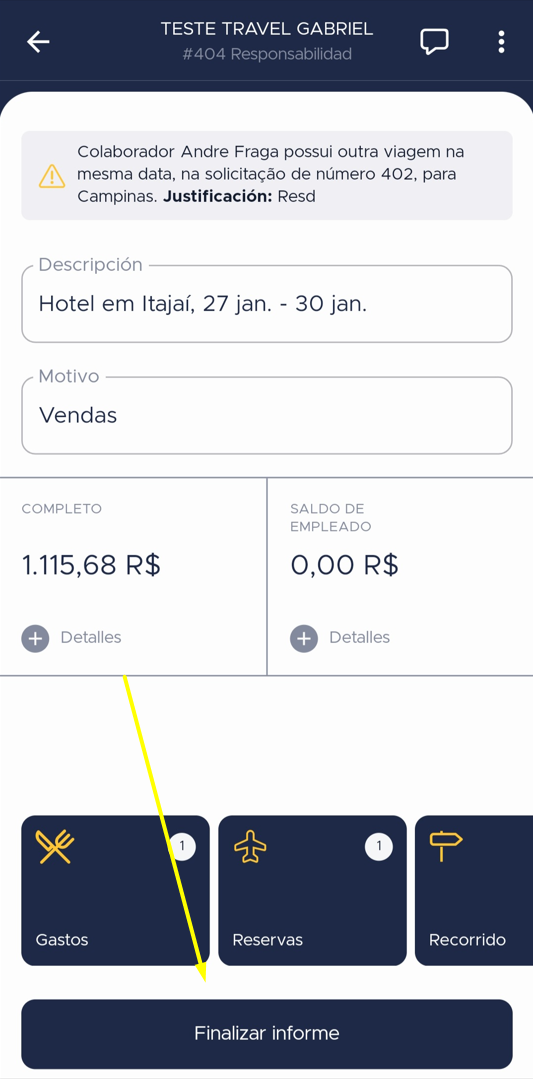Tap the airplane Reservas icon
The width and height of the screenshot is (533, 1079).
tap(250, 847)
